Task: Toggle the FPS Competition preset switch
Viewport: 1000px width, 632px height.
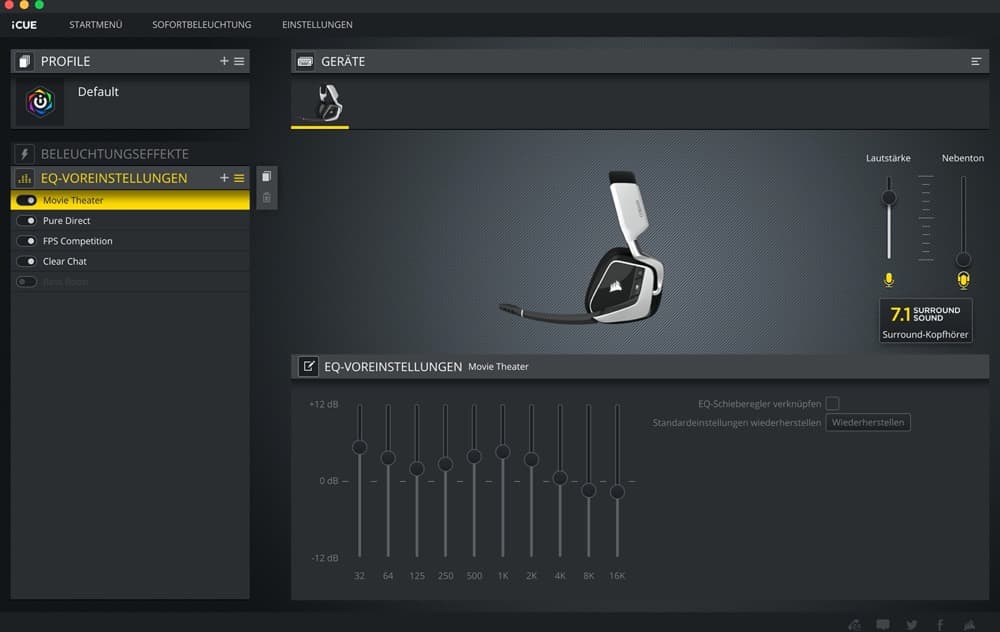Action: [27, 241]
